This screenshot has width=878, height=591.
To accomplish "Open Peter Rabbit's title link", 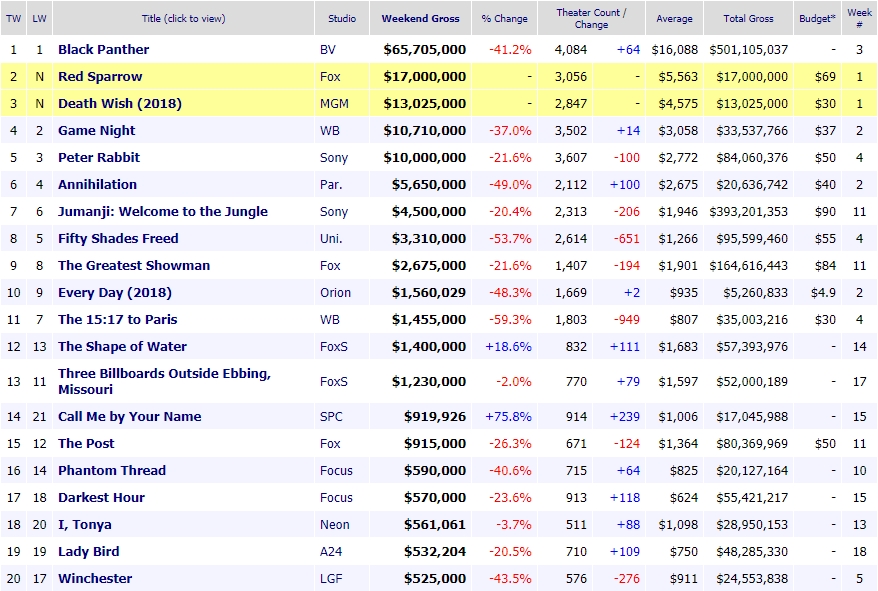I will pos(99,157).
